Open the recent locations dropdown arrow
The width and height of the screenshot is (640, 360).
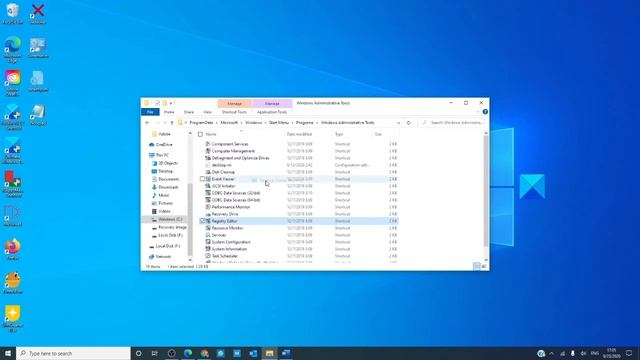(165, 122)
